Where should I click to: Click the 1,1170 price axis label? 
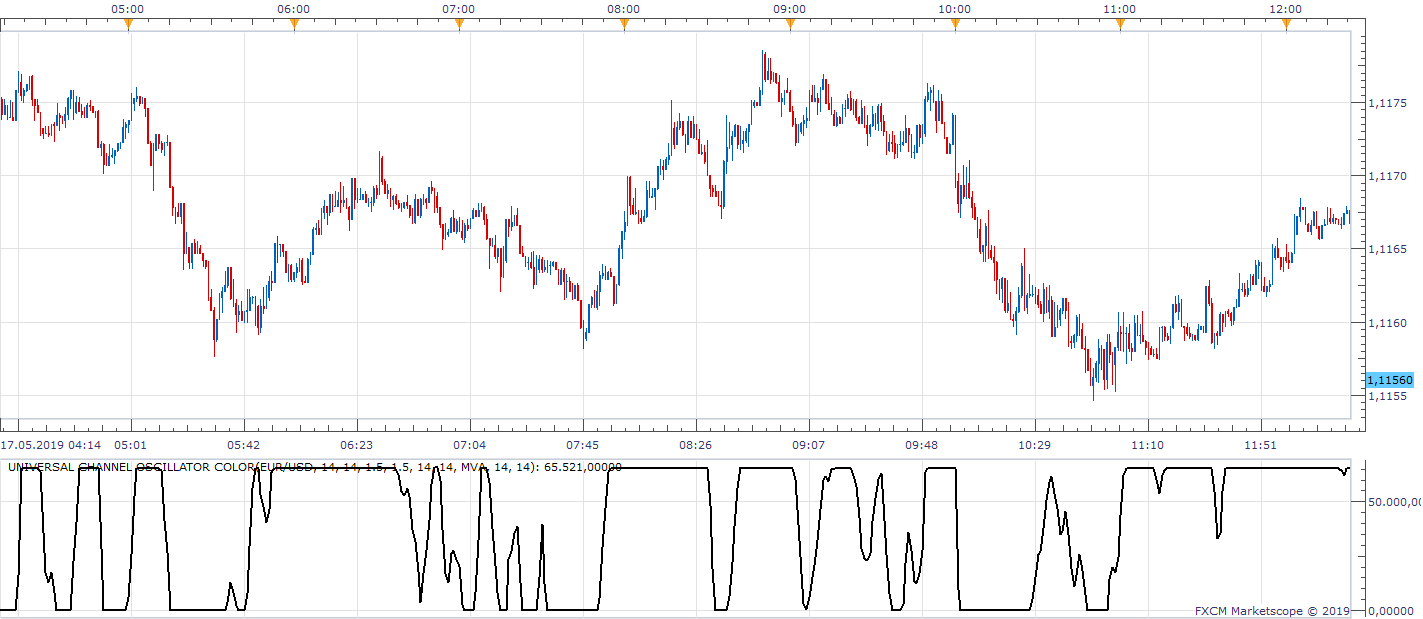(x=1387, y=176)
